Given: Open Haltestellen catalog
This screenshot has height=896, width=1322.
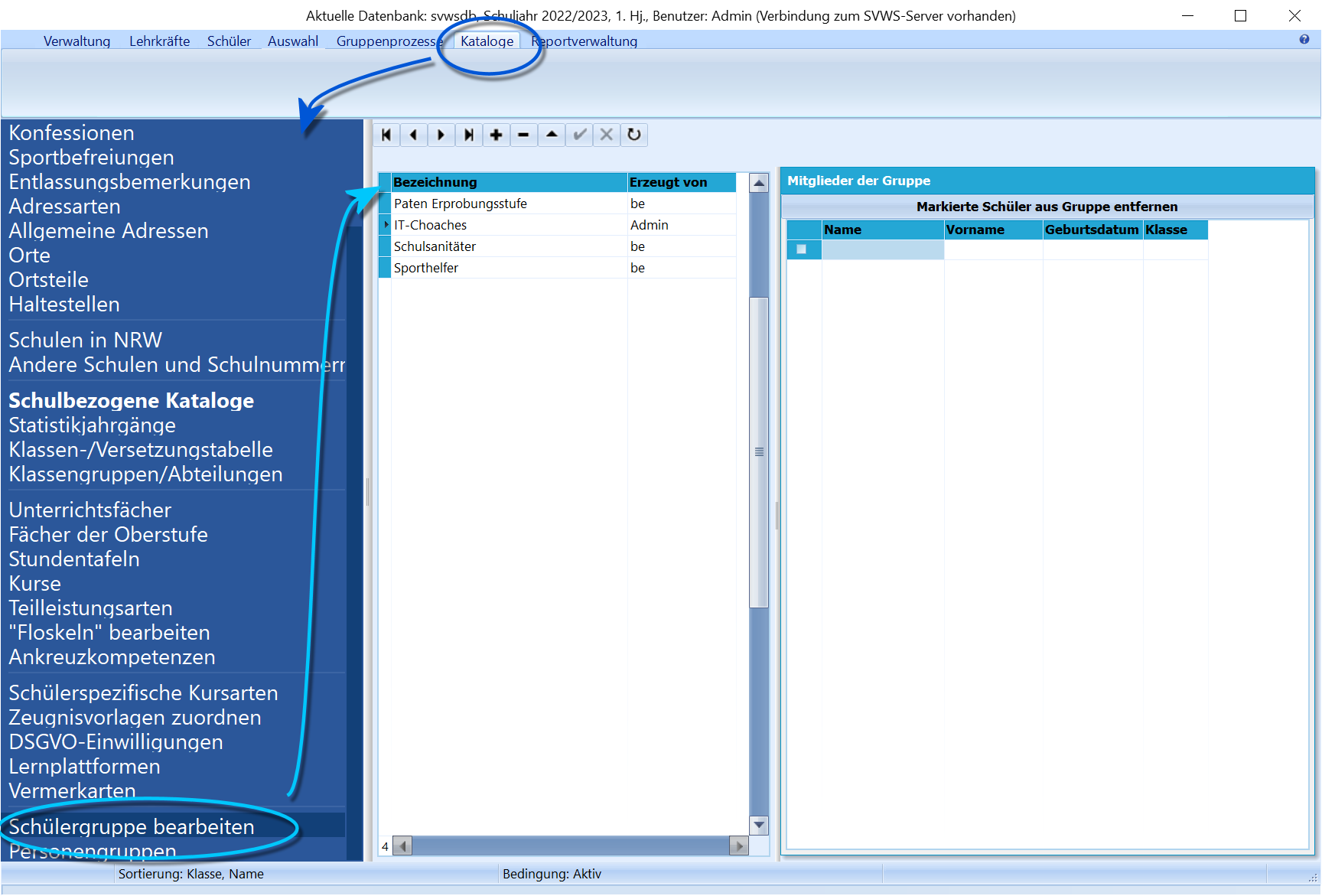Looking at the screenshot, I should 64,305.
